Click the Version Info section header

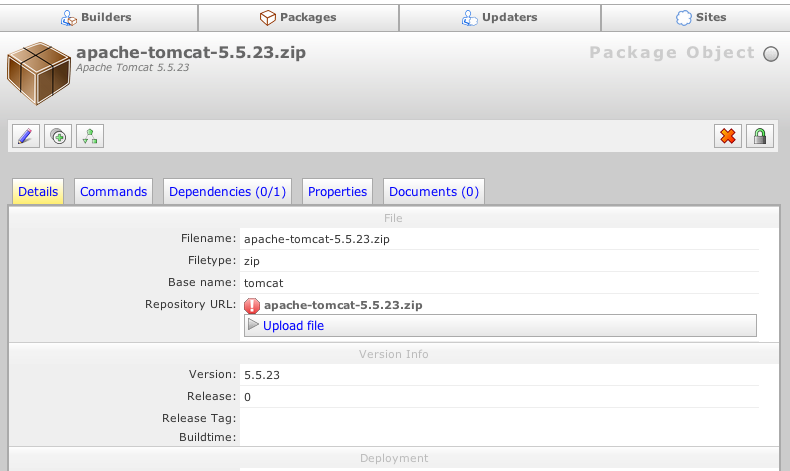(393, 354)
